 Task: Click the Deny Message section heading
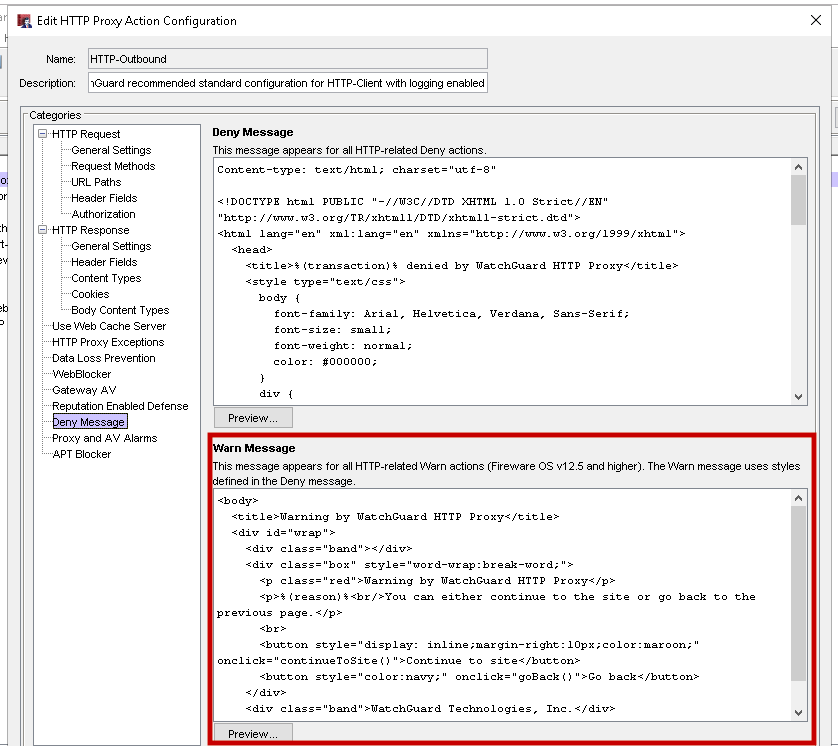coord(253,132)
